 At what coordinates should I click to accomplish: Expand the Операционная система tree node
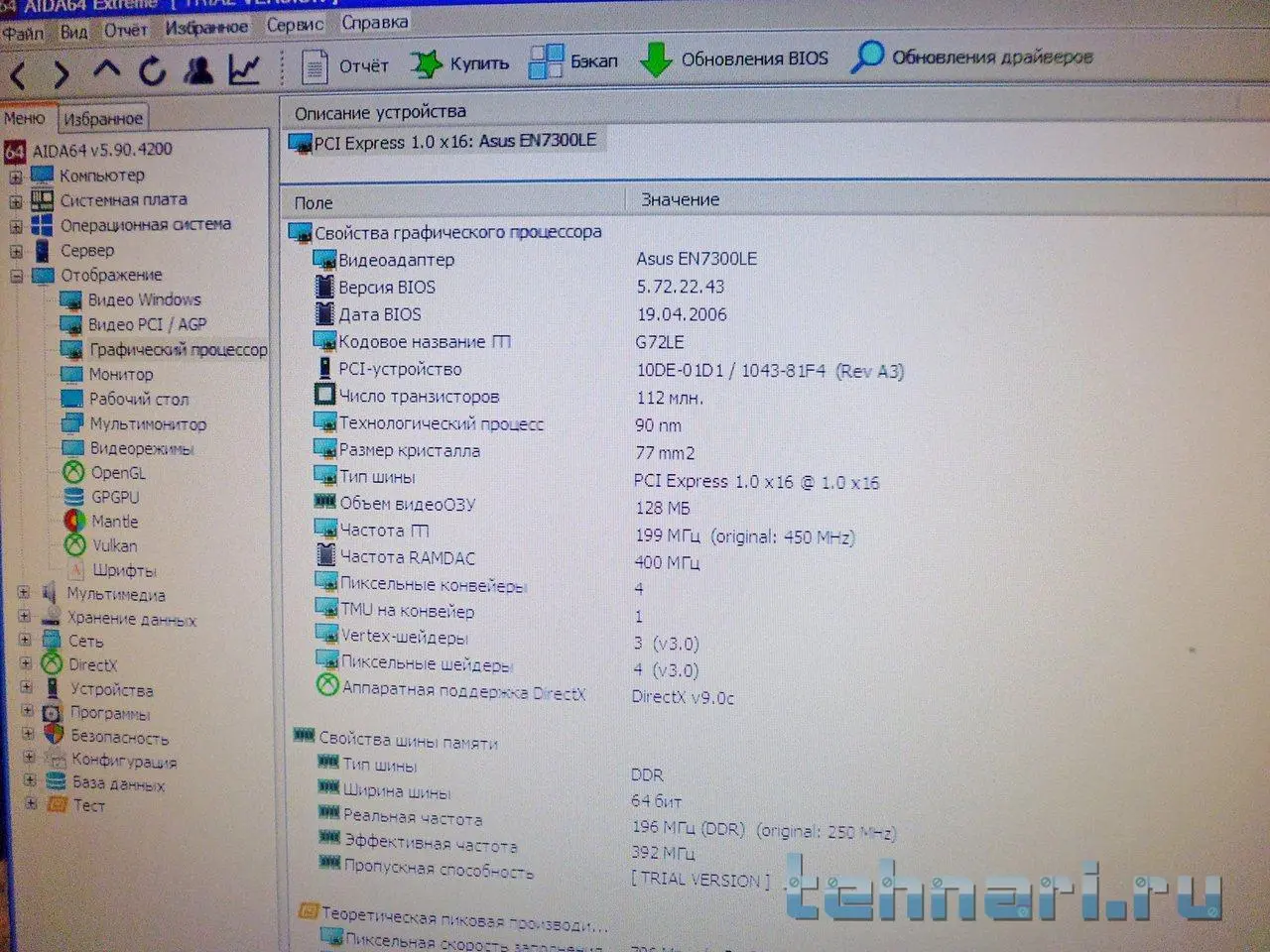click(16, 227)
